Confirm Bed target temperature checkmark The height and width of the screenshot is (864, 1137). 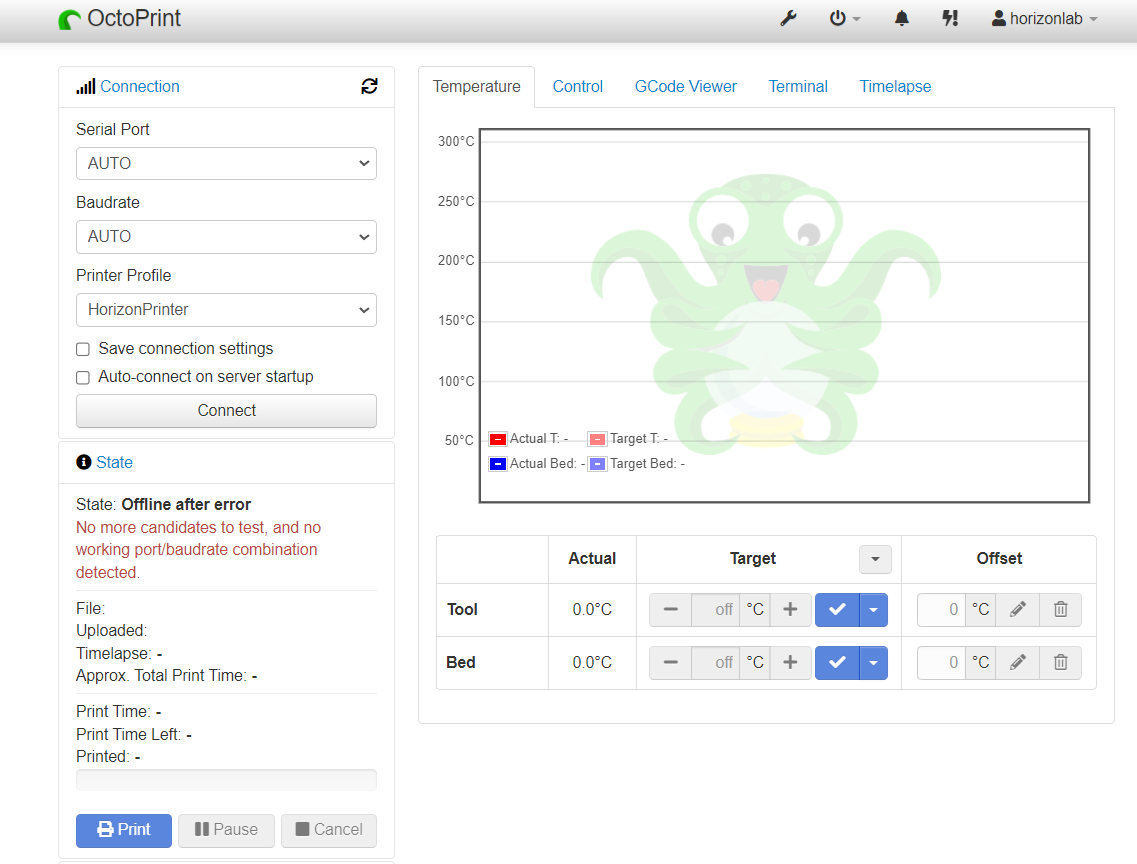pos(837,662)
